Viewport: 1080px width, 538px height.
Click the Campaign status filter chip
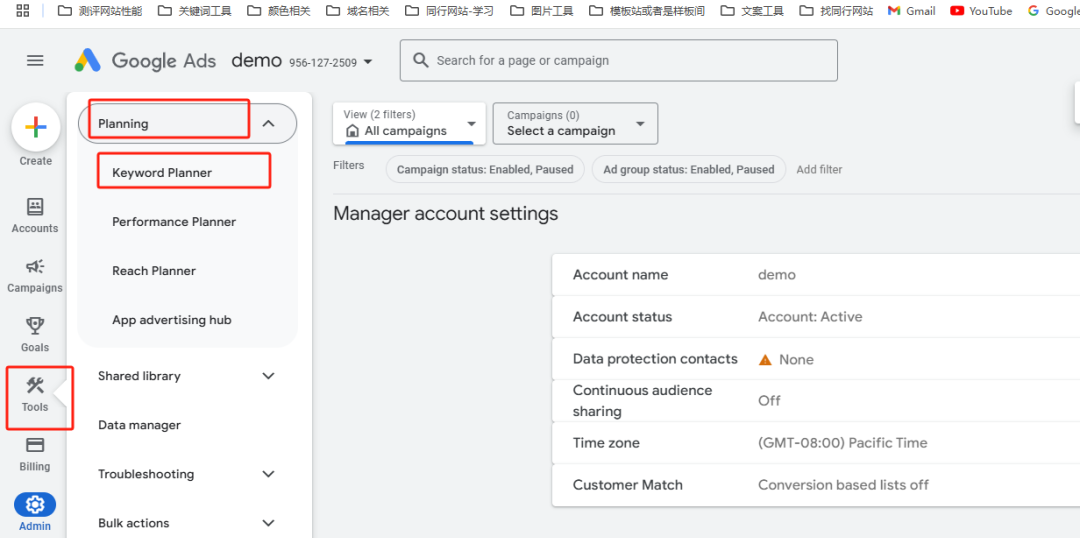click(x=485, y=170)
